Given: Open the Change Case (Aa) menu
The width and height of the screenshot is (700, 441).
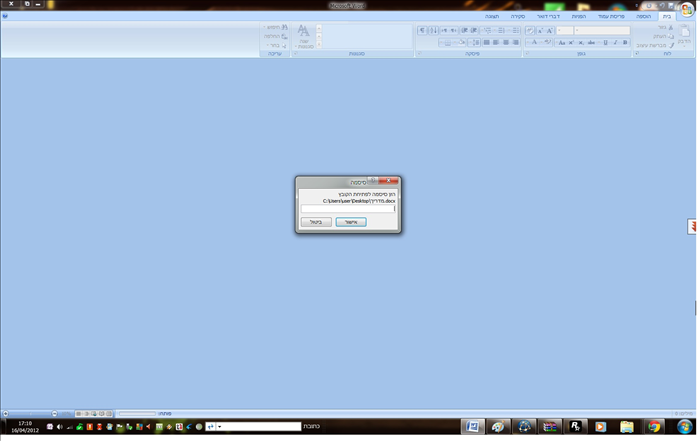Looking at the screenshot, I should point(561,42).
